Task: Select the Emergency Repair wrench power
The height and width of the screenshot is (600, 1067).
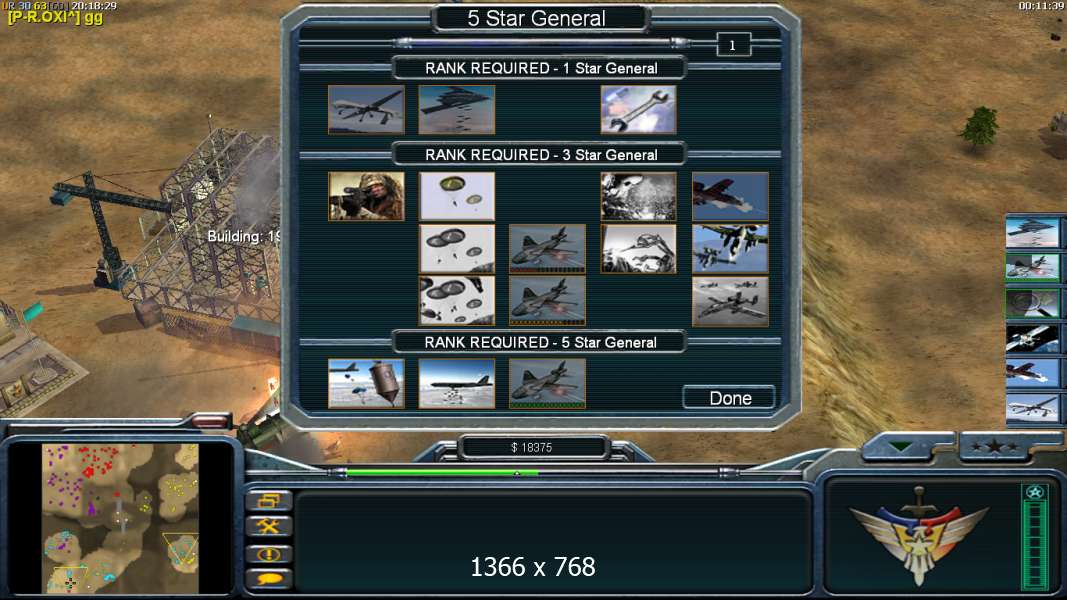Action: tap(638, 110)
